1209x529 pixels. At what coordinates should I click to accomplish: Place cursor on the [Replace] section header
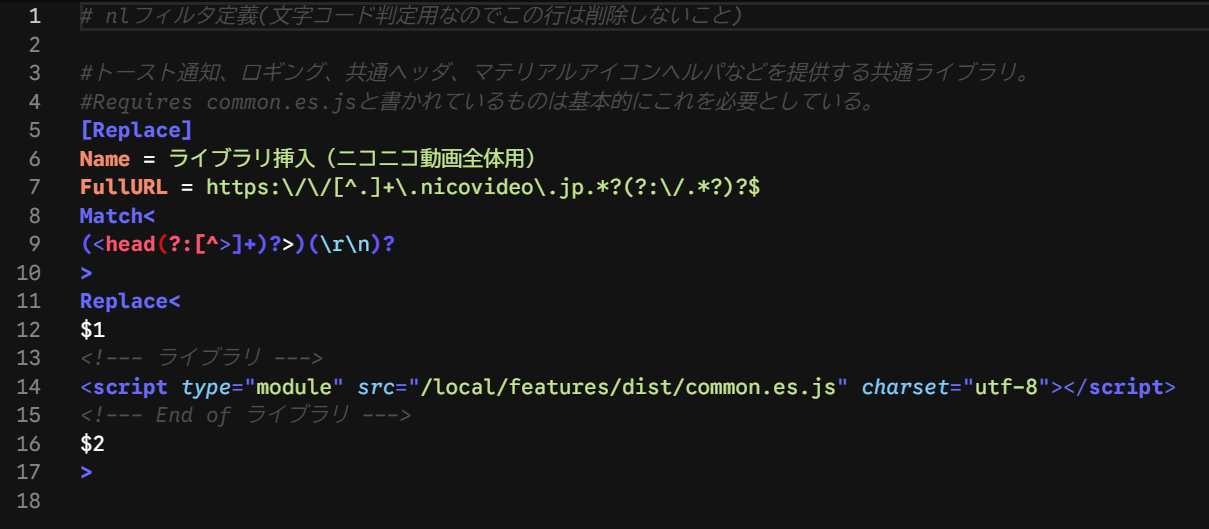136,130
